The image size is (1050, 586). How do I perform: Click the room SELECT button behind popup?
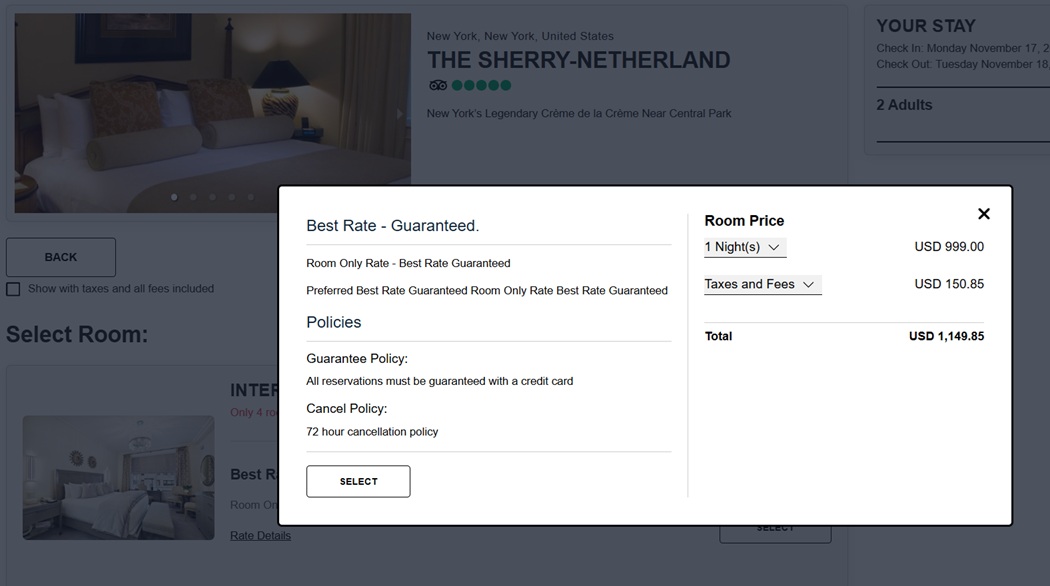click(x=775, y=533)
